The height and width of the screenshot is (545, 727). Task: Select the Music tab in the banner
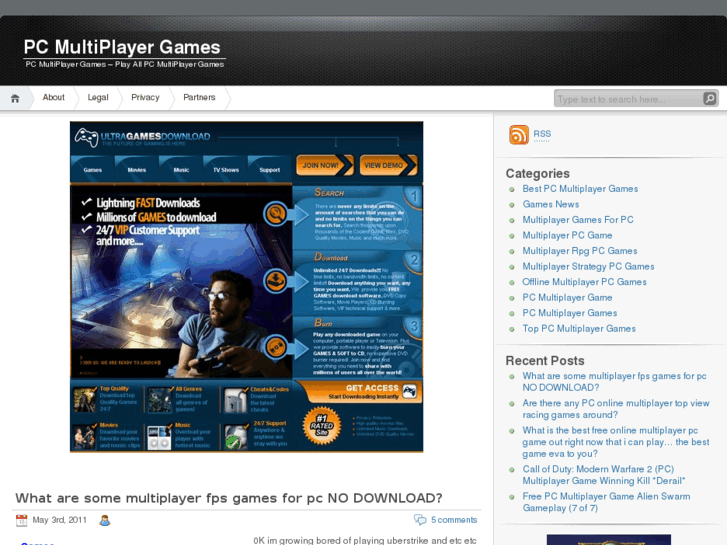click(x=181, y=170)
